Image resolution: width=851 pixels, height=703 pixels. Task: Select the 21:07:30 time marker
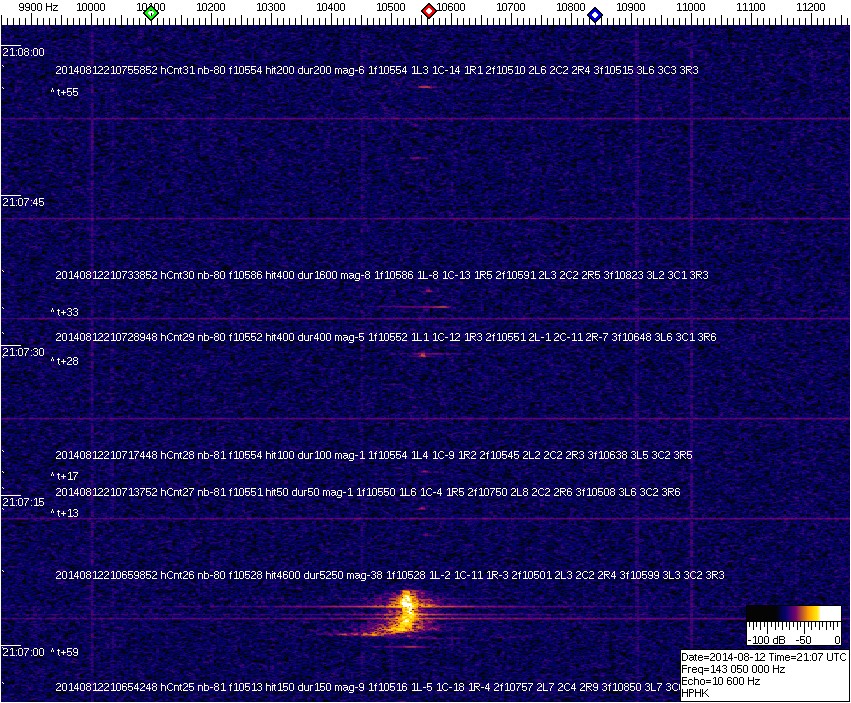(x=23, y=352)
